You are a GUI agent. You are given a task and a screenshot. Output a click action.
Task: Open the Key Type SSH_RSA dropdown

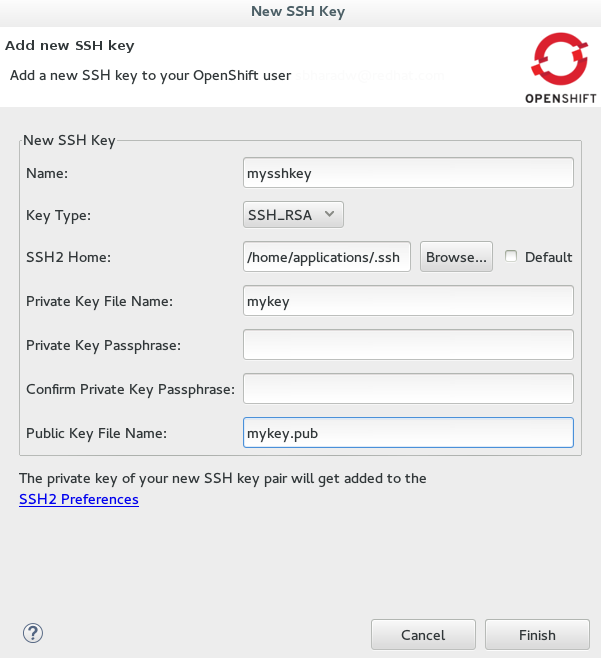tap(294, 214)
